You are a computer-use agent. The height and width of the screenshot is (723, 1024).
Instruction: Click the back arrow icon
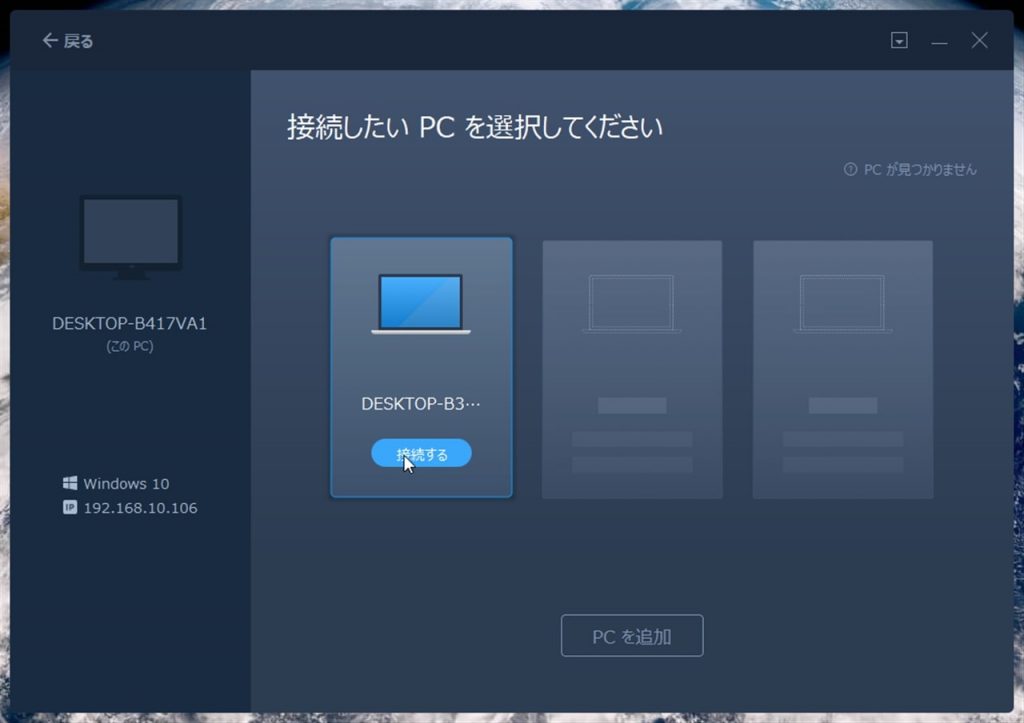tap(50, 41)
